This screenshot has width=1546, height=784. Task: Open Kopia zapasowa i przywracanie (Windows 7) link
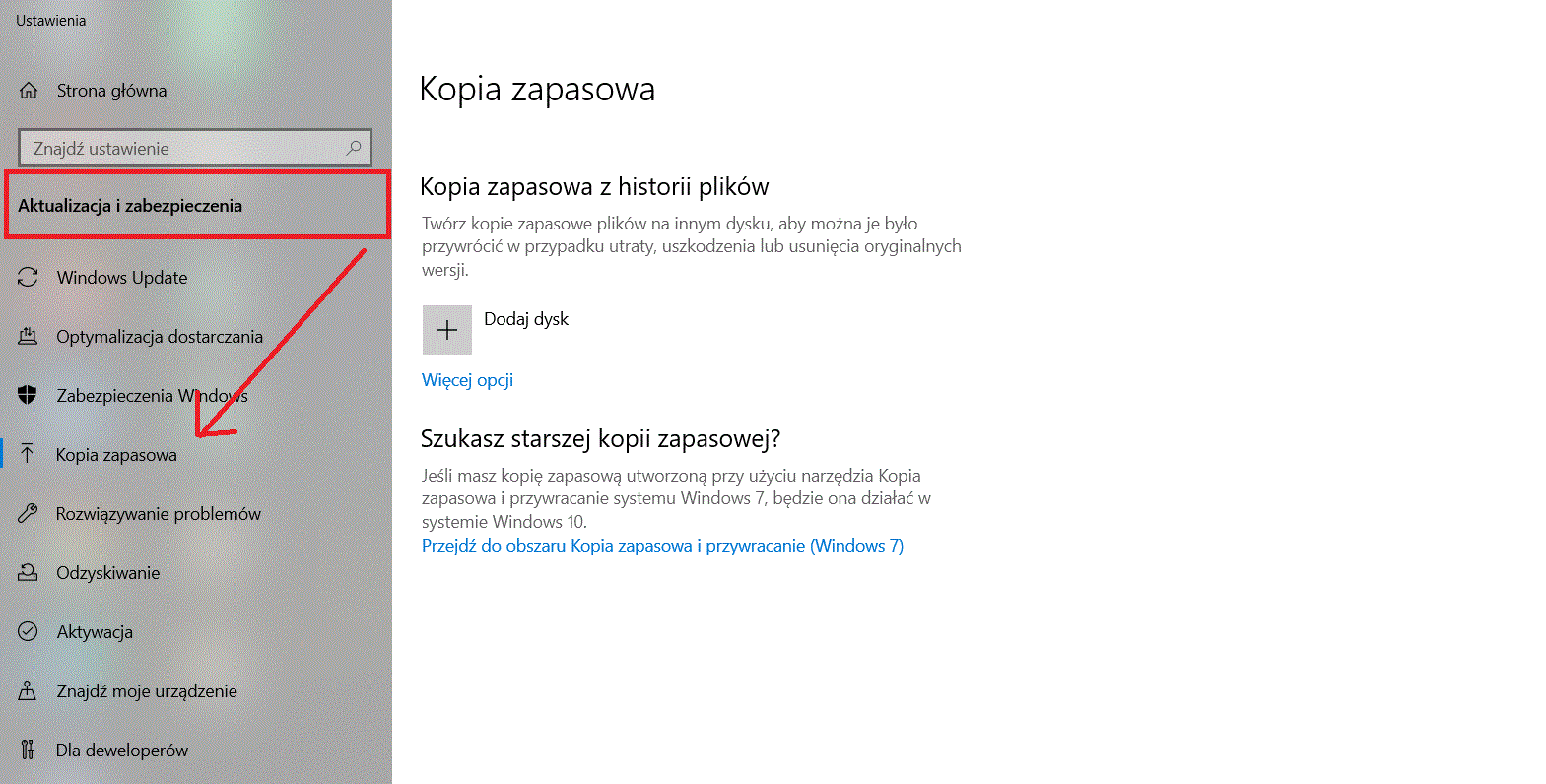tap(662, 546)
